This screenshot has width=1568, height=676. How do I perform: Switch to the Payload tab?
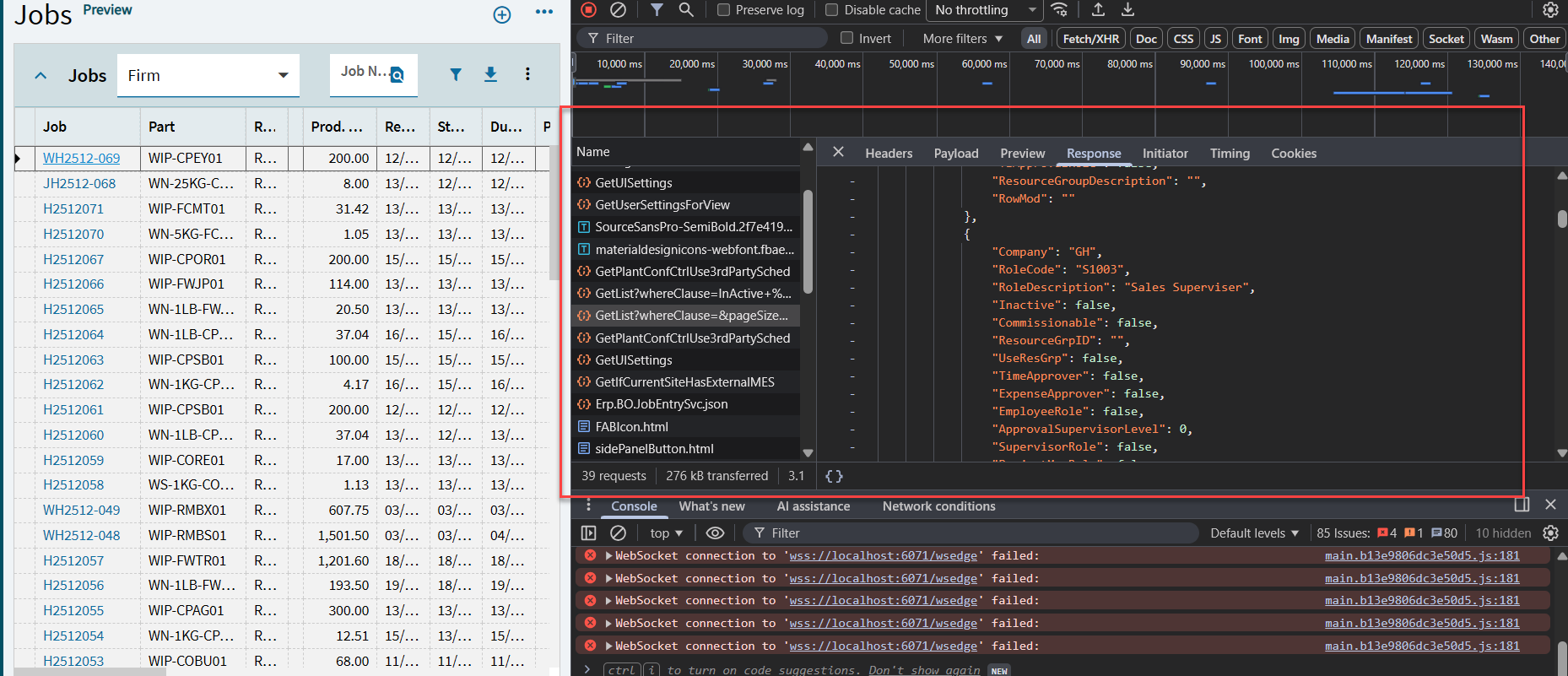955,154
